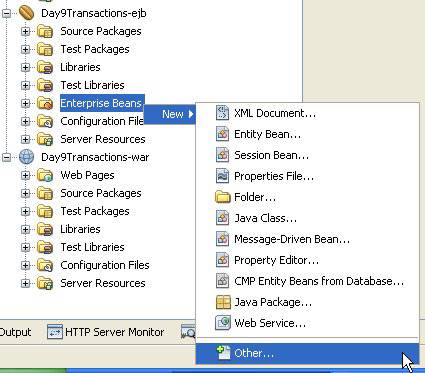Click the Message-Driven Bean icon in submenu
Image resolution: width=425 pixels, height=373 pixels.
[x=222, y=239]
